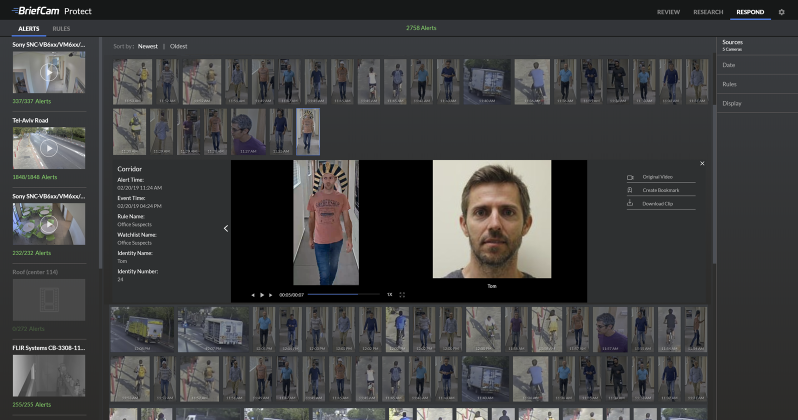Toggle fullscreen for the alert clip

coord(402,295)
